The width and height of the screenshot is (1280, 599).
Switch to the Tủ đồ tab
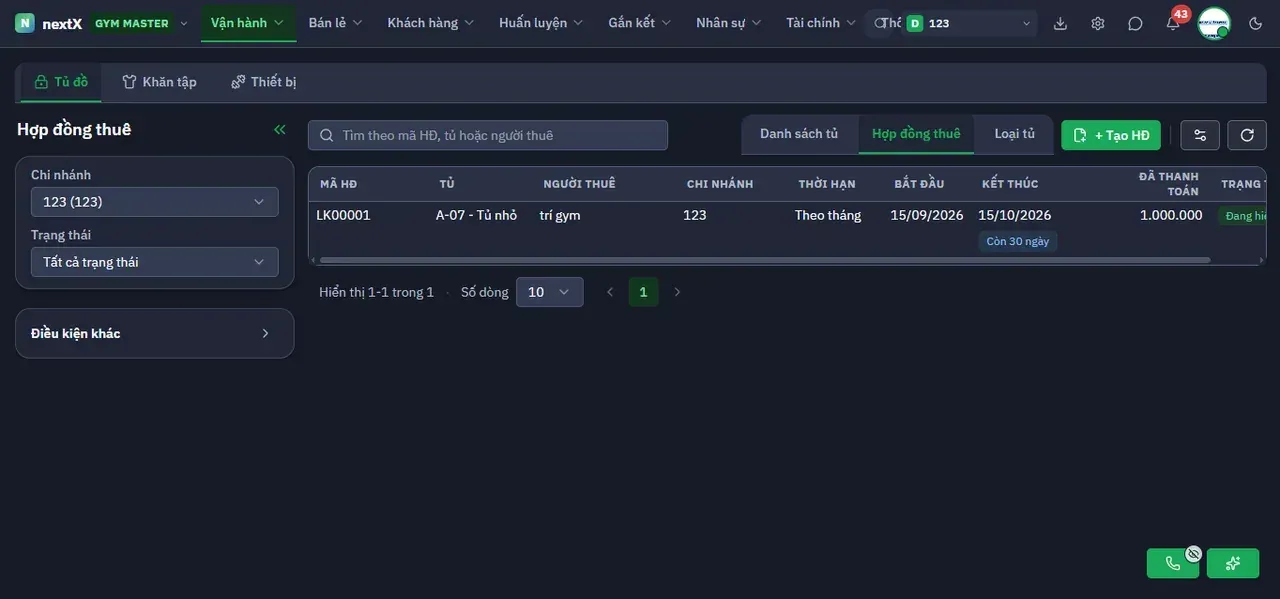61,82
